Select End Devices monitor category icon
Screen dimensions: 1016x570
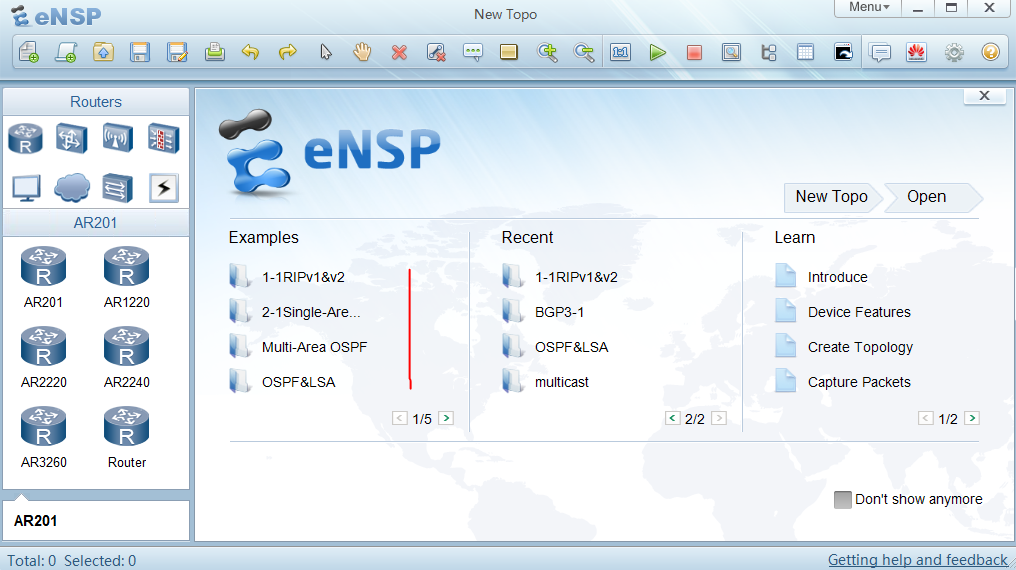click(x=26, y=188)
